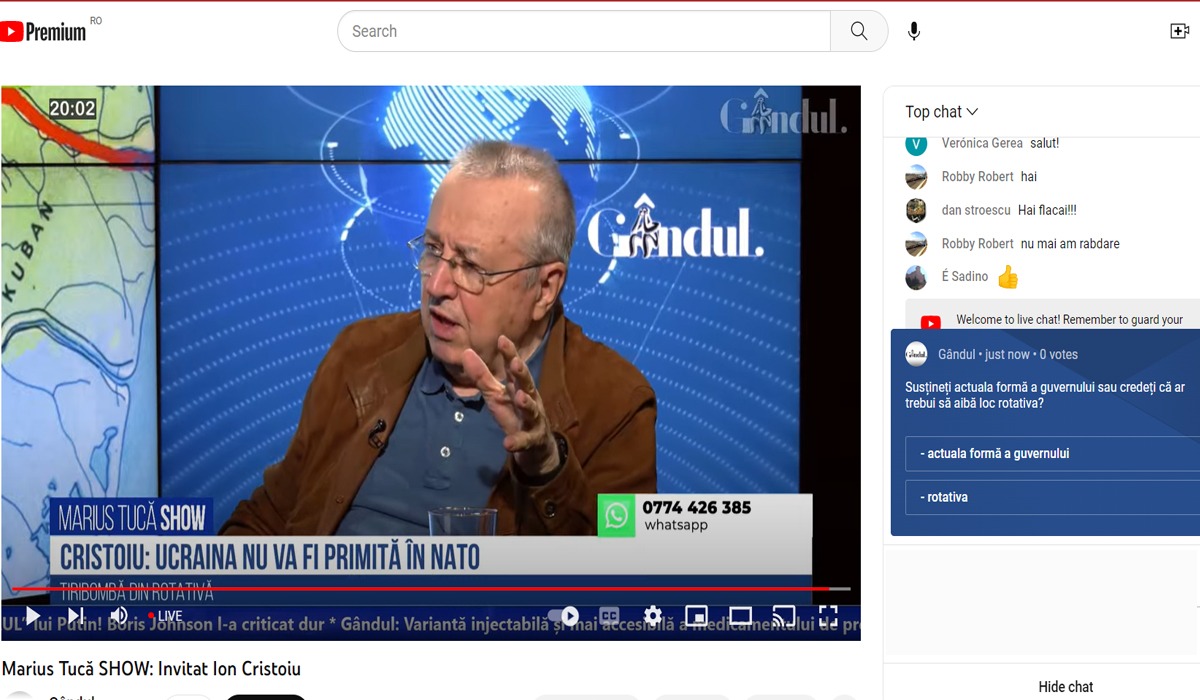This screenshot has width=1200, height=700.
Task: Enable theater mode view
Action: pos(740,615)
